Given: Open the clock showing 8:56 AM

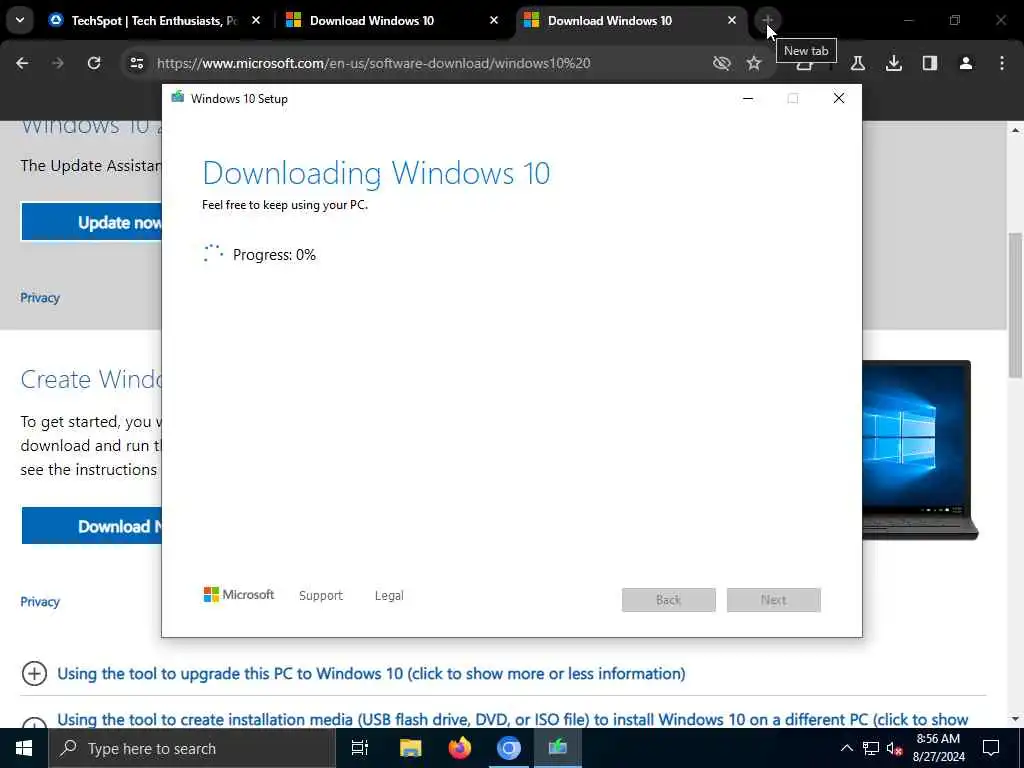Looking at the screenshot, I should (x=938, y=748).
